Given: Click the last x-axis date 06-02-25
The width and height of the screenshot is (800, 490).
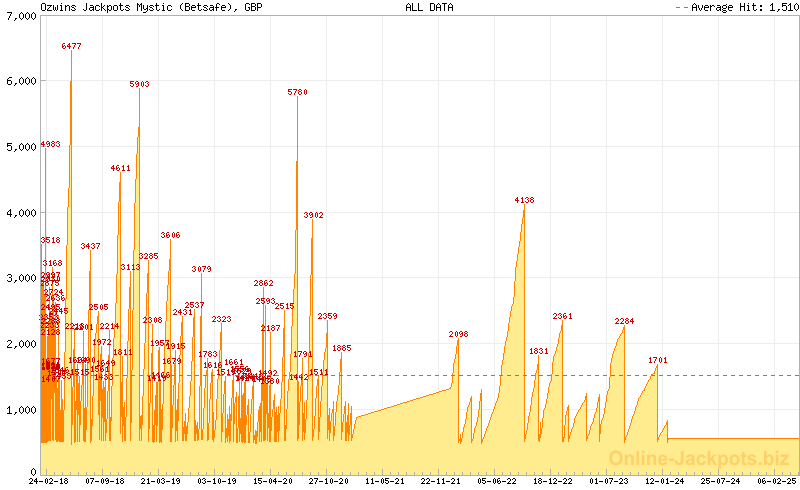Looking at the screenshot, I should (x=776, y=481).
